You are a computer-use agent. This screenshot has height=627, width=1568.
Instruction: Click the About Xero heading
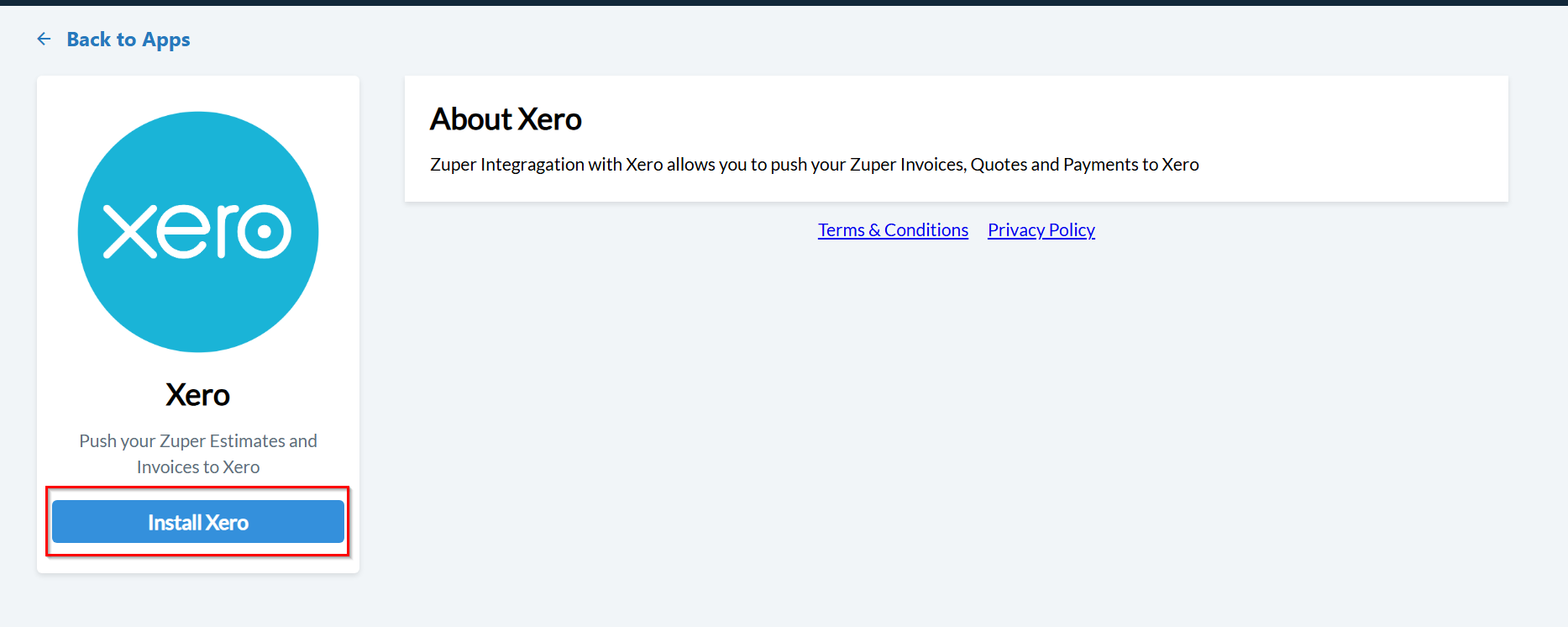coord(506,119)
